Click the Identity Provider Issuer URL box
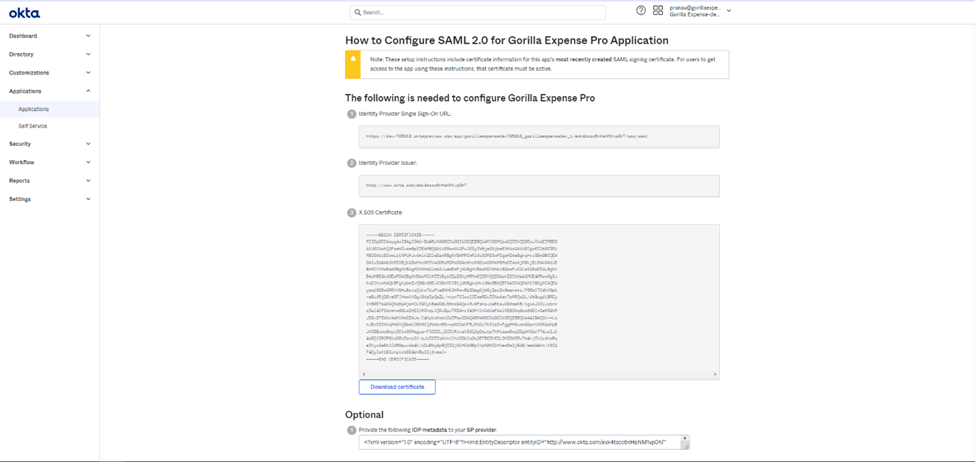 pos(539,186)
